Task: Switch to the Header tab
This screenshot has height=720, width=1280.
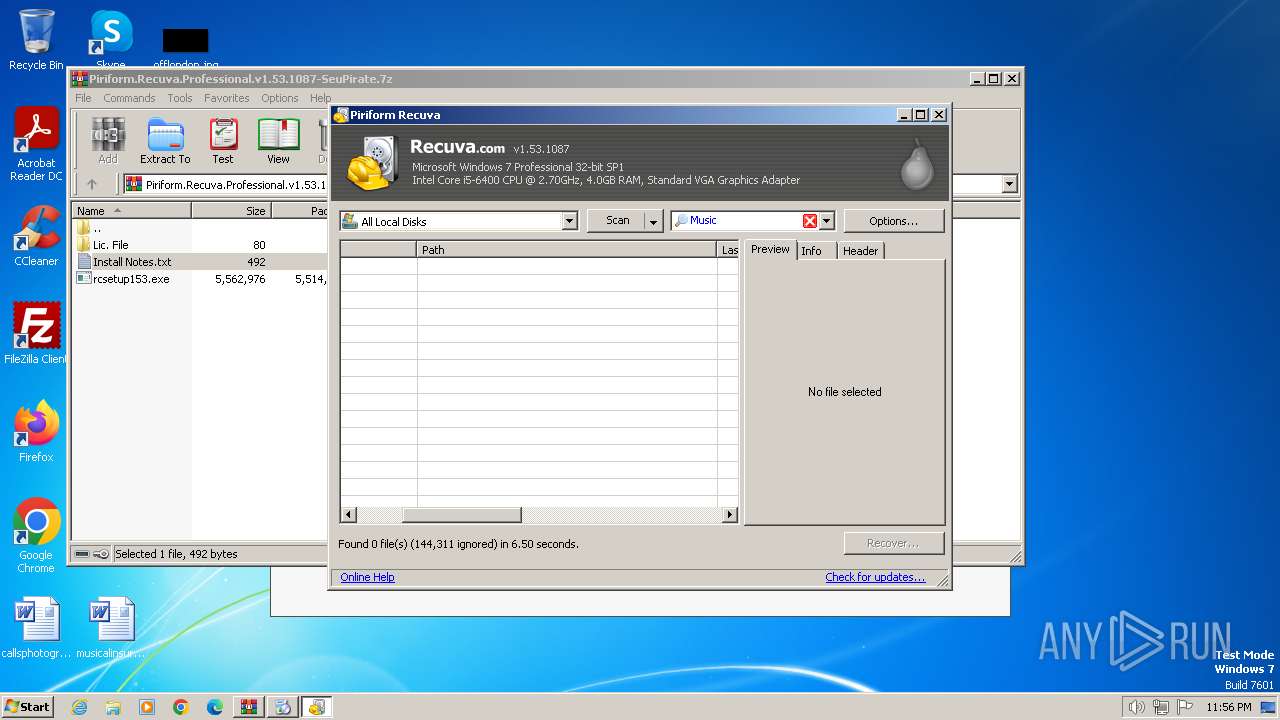Action: click(x=860, y=251)
